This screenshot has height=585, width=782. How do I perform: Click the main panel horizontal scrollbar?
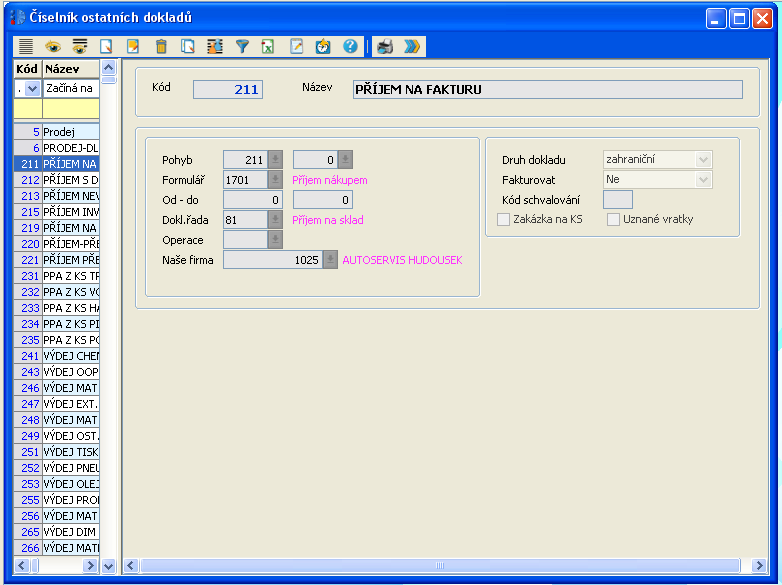438,566
